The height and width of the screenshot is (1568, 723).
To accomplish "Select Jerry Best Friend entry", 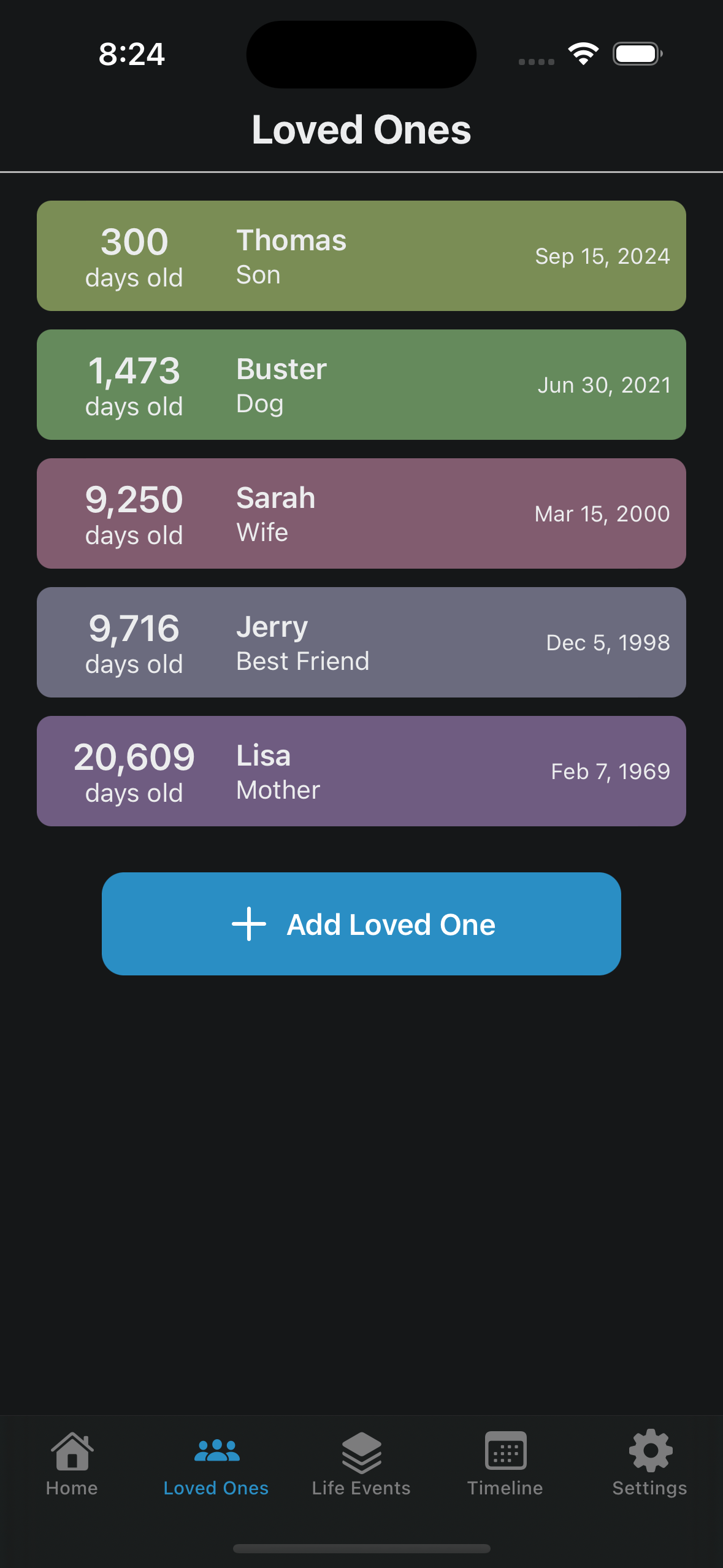I will click(361, 642).
